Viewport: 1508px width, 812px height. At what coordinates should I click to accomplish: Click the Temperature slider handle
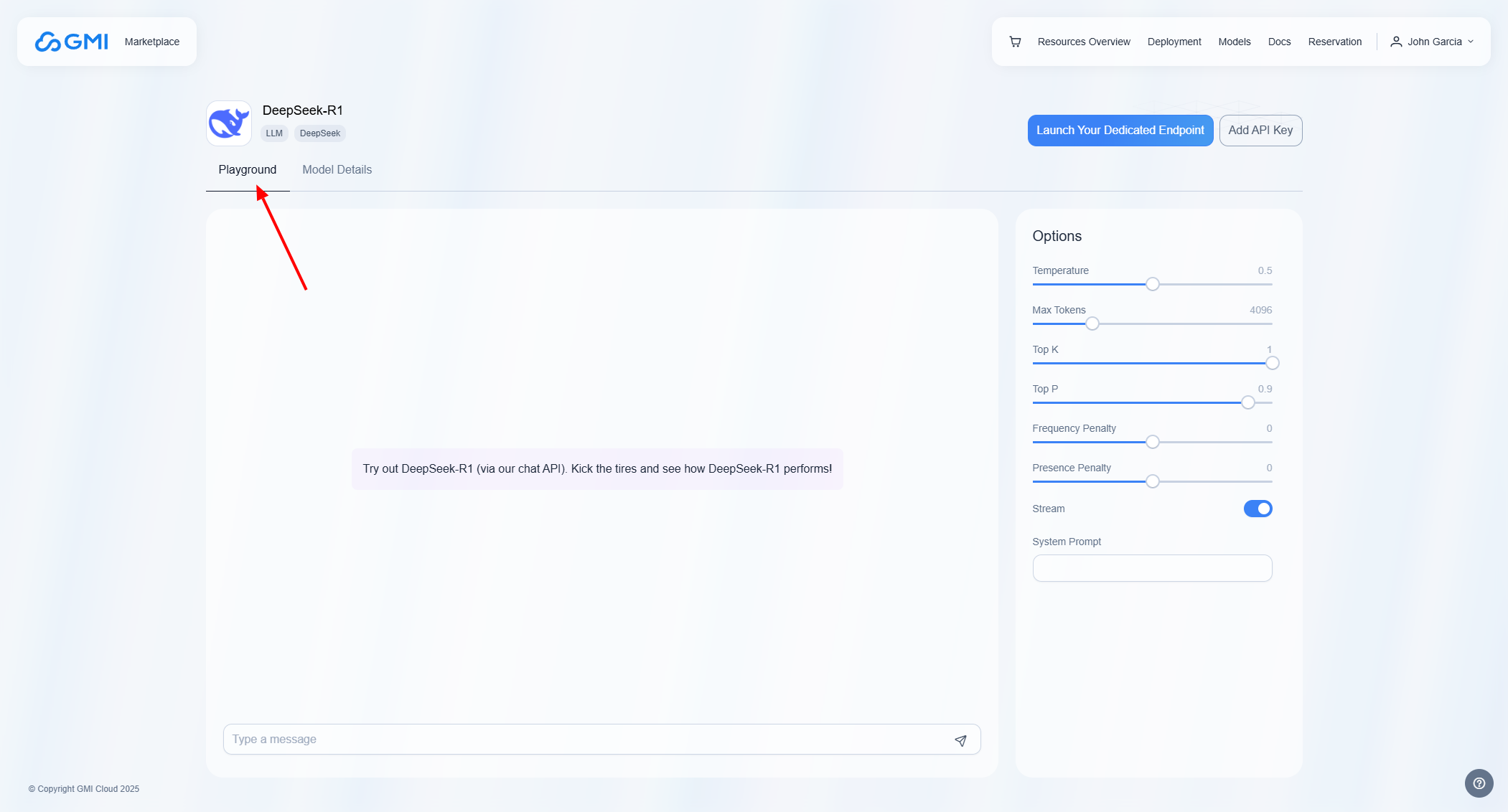point(1152,284)
